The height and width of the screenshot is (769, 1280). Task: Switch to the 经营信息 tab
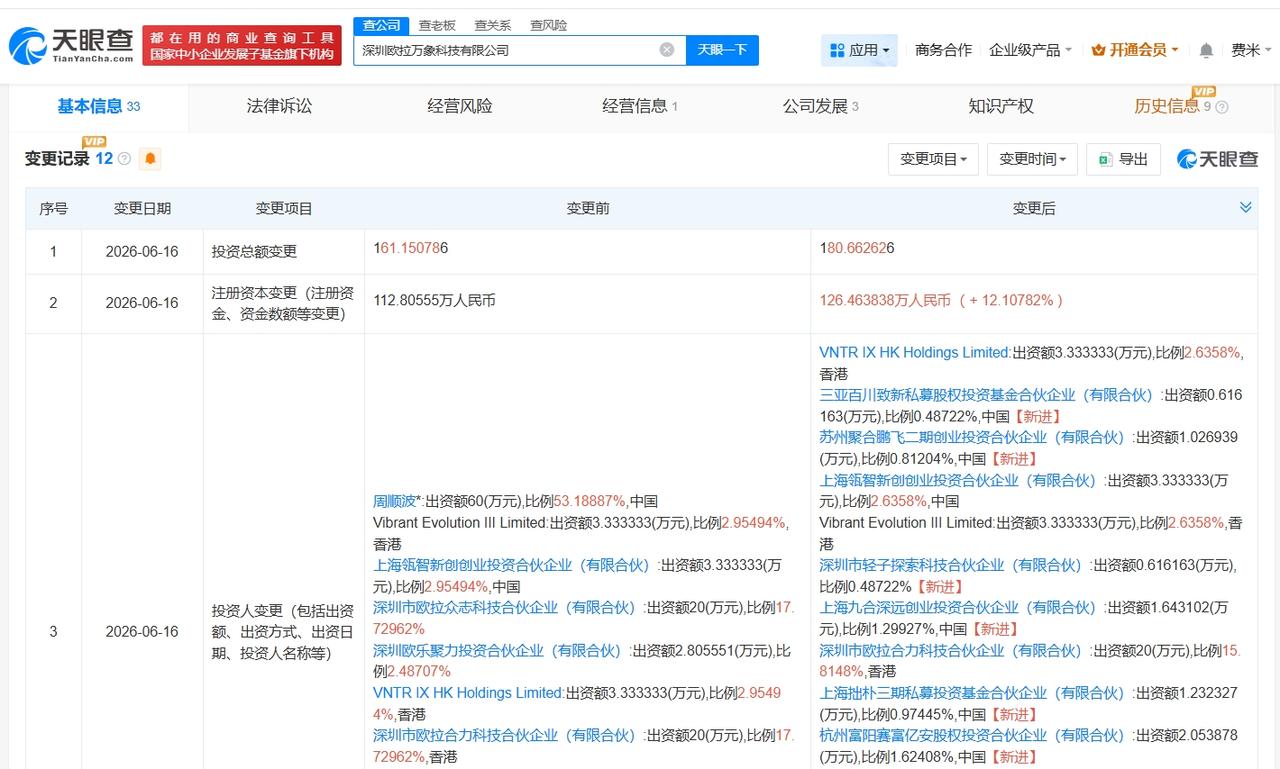point(640,106)
